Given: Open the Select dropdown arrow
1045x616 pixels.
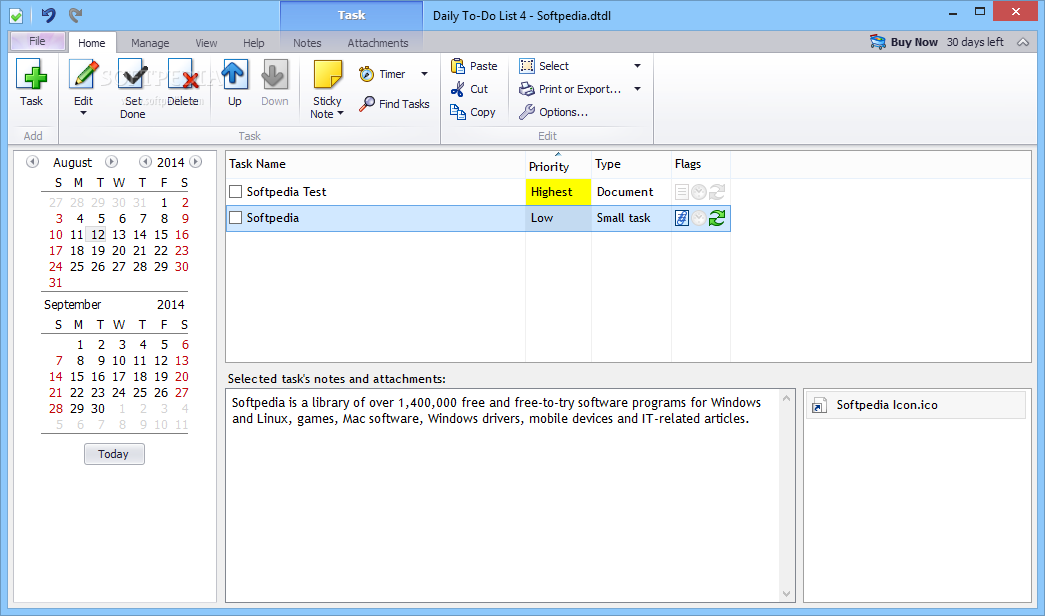Looking at the screenshot, I should point(637,66).
